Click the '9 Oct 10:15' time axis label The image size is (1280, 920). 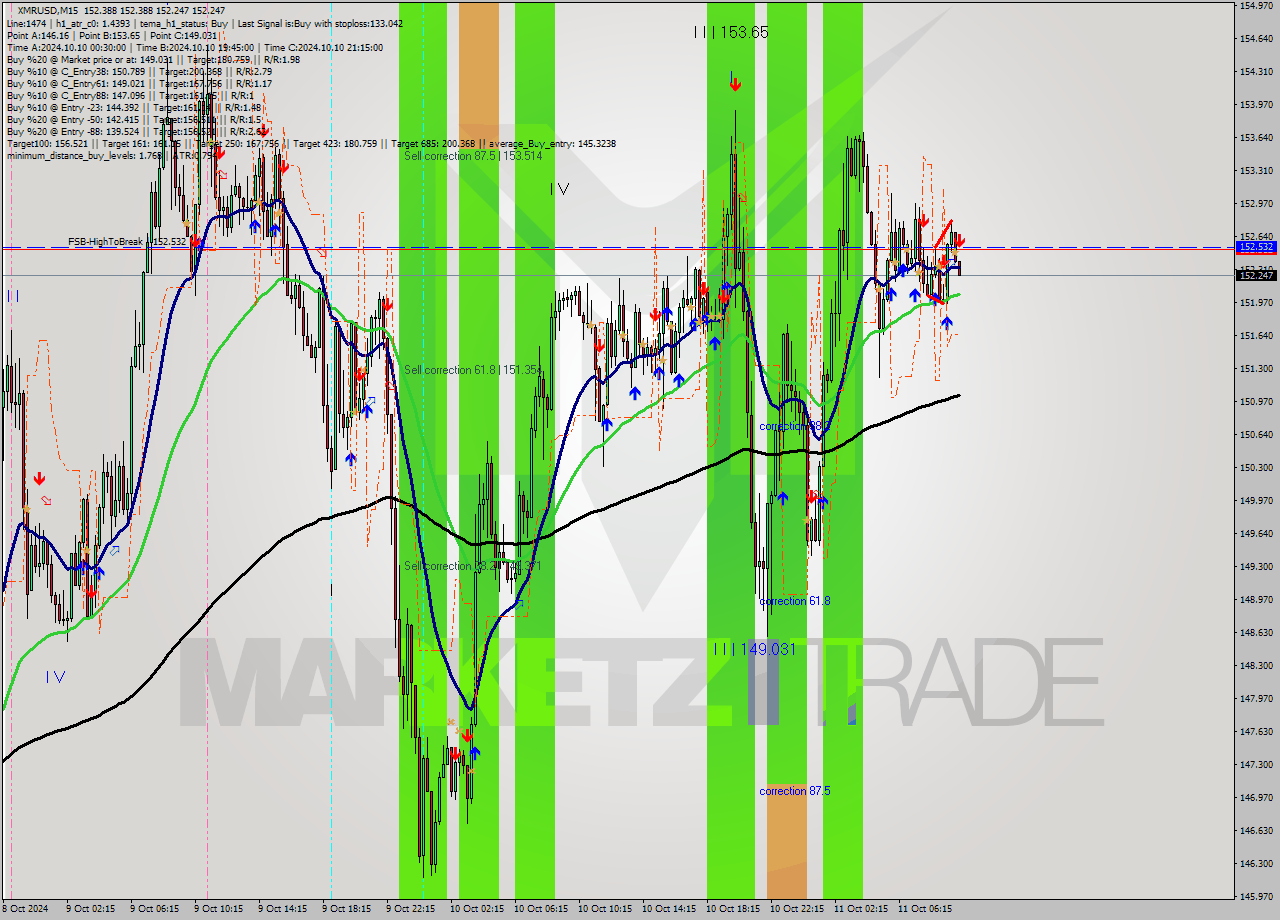[x=217, y=909]
